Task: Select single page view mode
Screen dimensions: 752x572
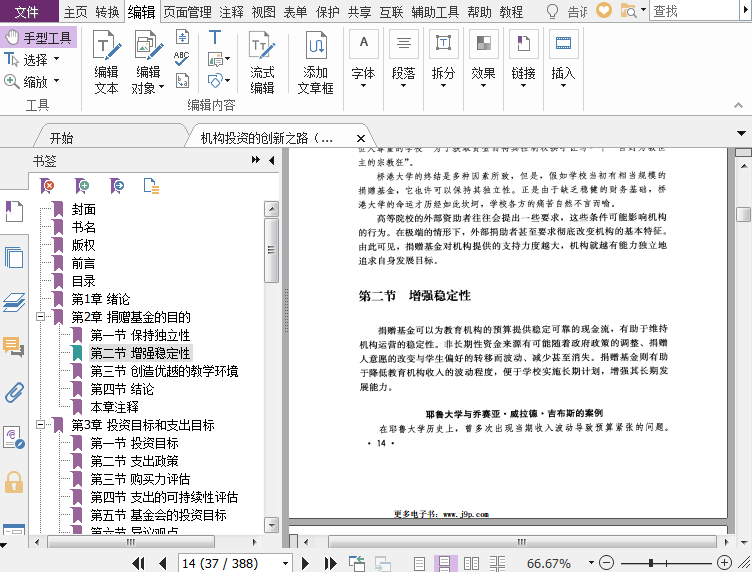Action: (x=419, y=563)
